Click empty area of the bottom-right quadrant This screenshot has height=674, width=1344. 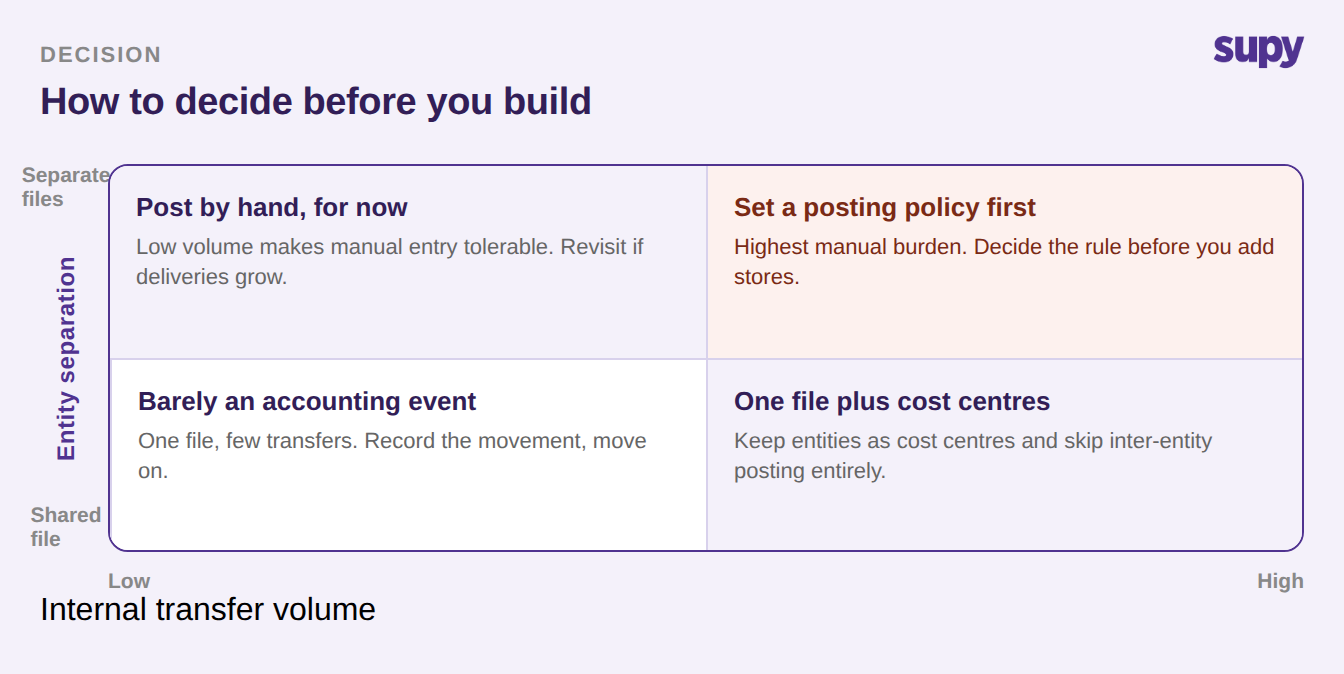click(x=1005, y=515)
